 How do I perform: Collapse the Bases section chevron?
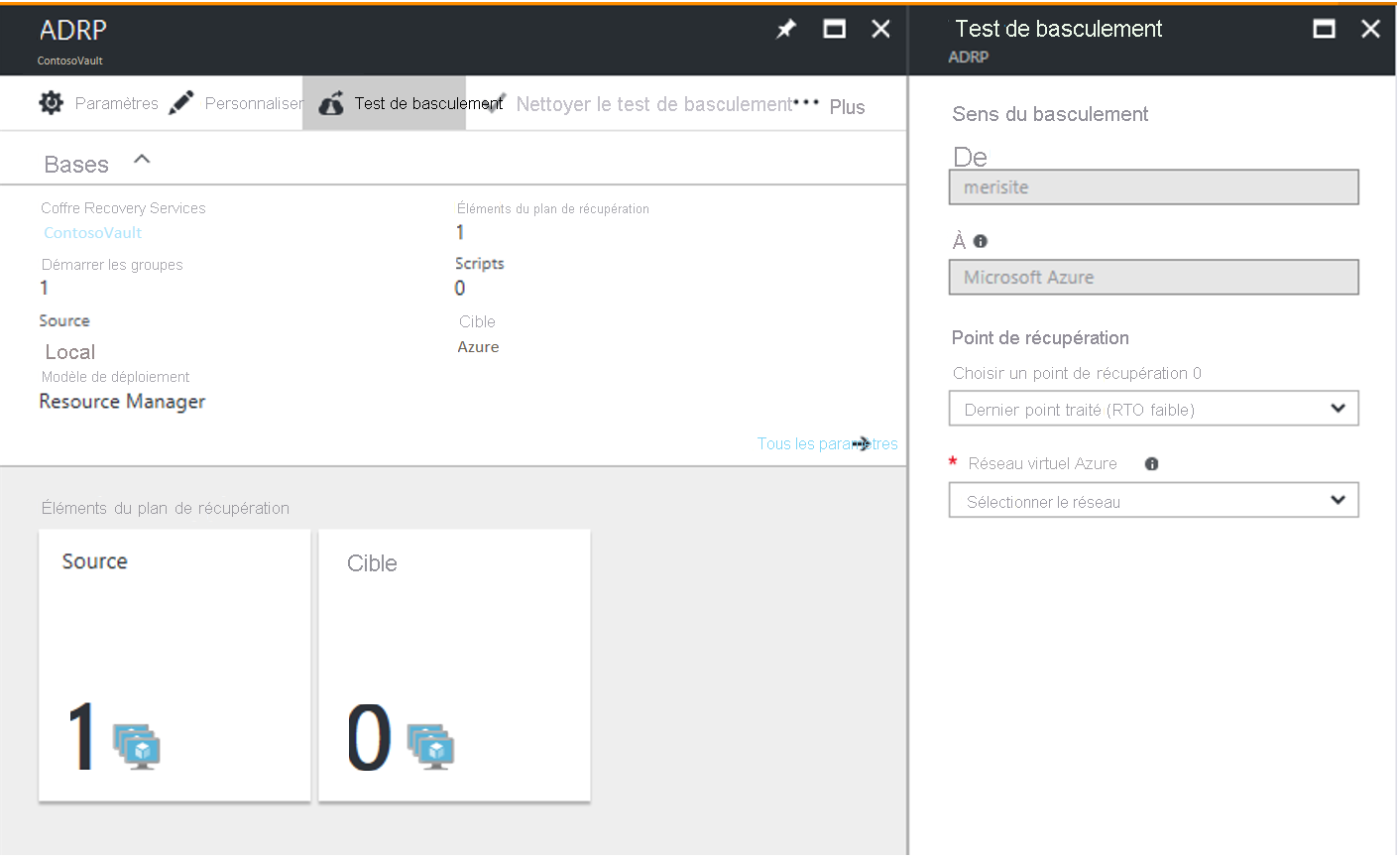[x=142, y=159]
